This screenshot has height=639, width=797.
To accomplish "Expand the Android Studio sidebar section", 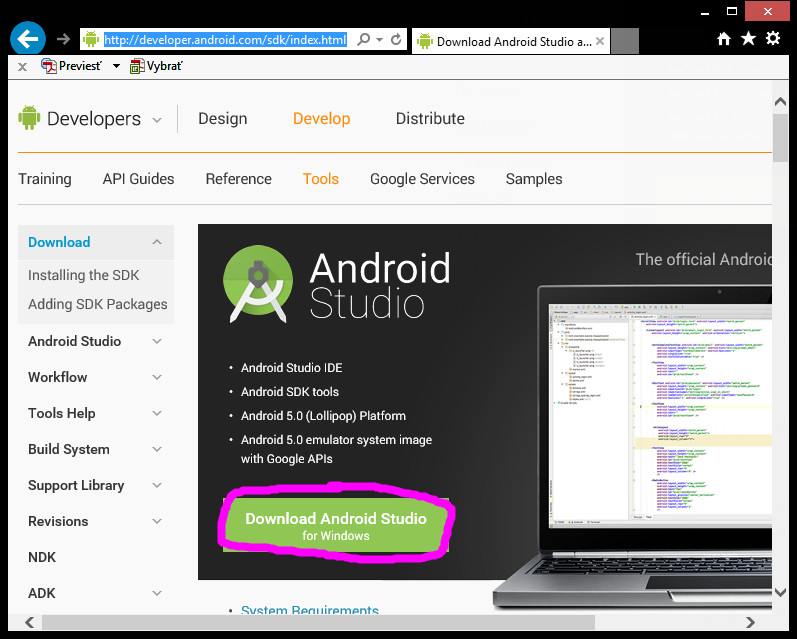I will tap(157, 342).
